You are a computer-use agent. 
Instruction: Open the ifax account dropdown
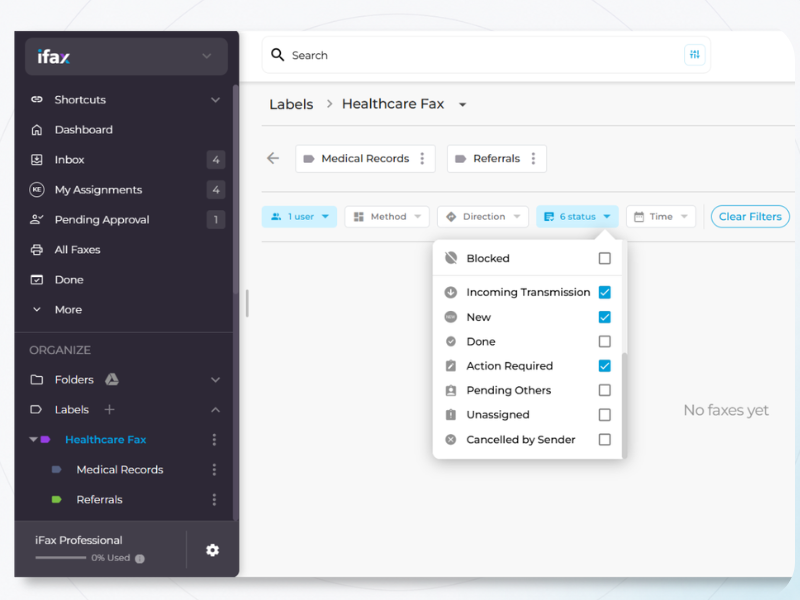coord(126,56)
